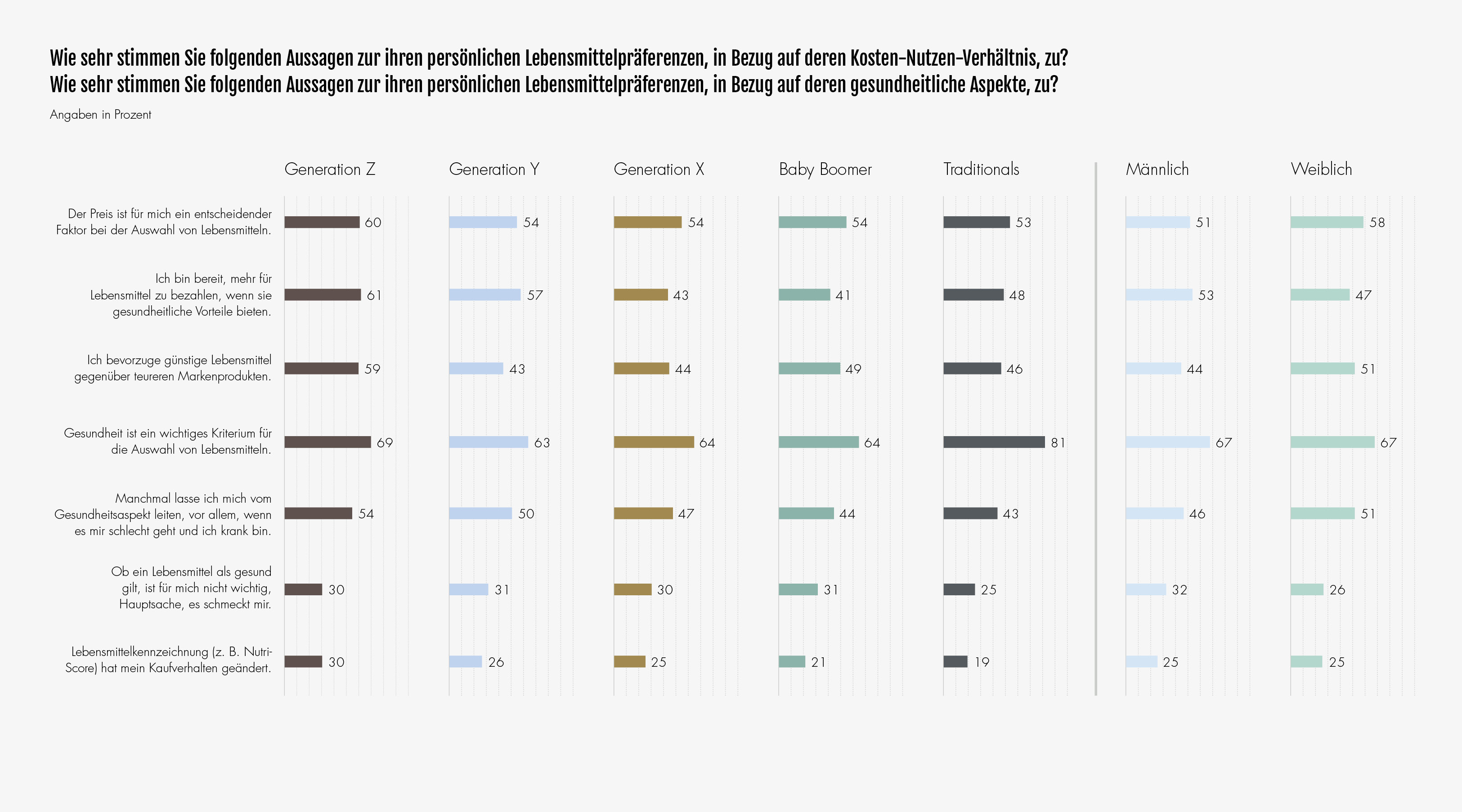Image resolution: width=1462 pixels, height=812 pixels.
Task: Click the Generation X column heading
Action: pyautogui.click(x=659, y=169)
